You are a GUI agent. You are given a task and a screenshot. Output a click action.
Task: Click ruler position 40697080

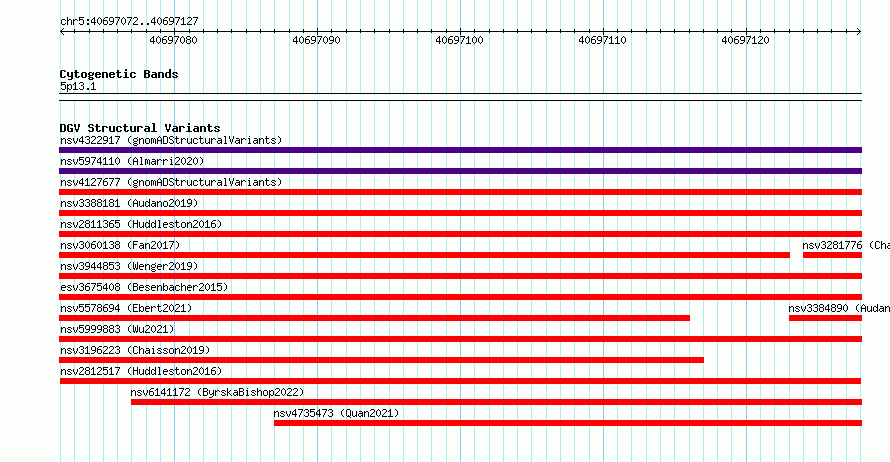point(173,40)
